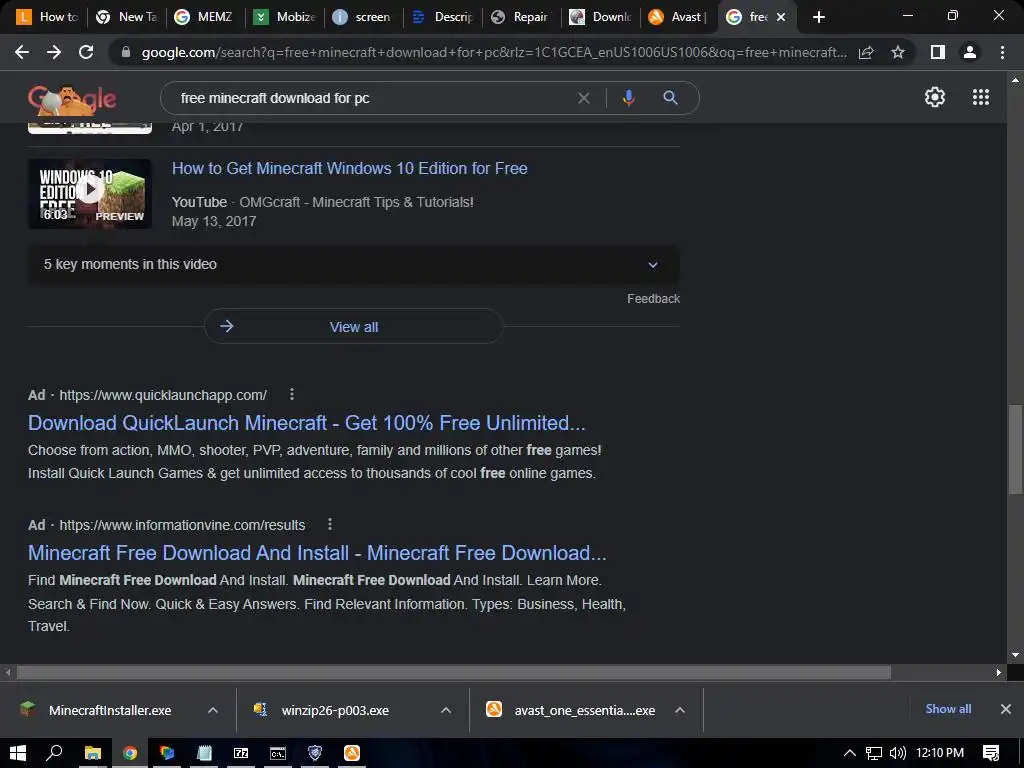Click the vertical scrollbar thumb
Screen dimensions: 1024x768
[x=1015, y=450]
